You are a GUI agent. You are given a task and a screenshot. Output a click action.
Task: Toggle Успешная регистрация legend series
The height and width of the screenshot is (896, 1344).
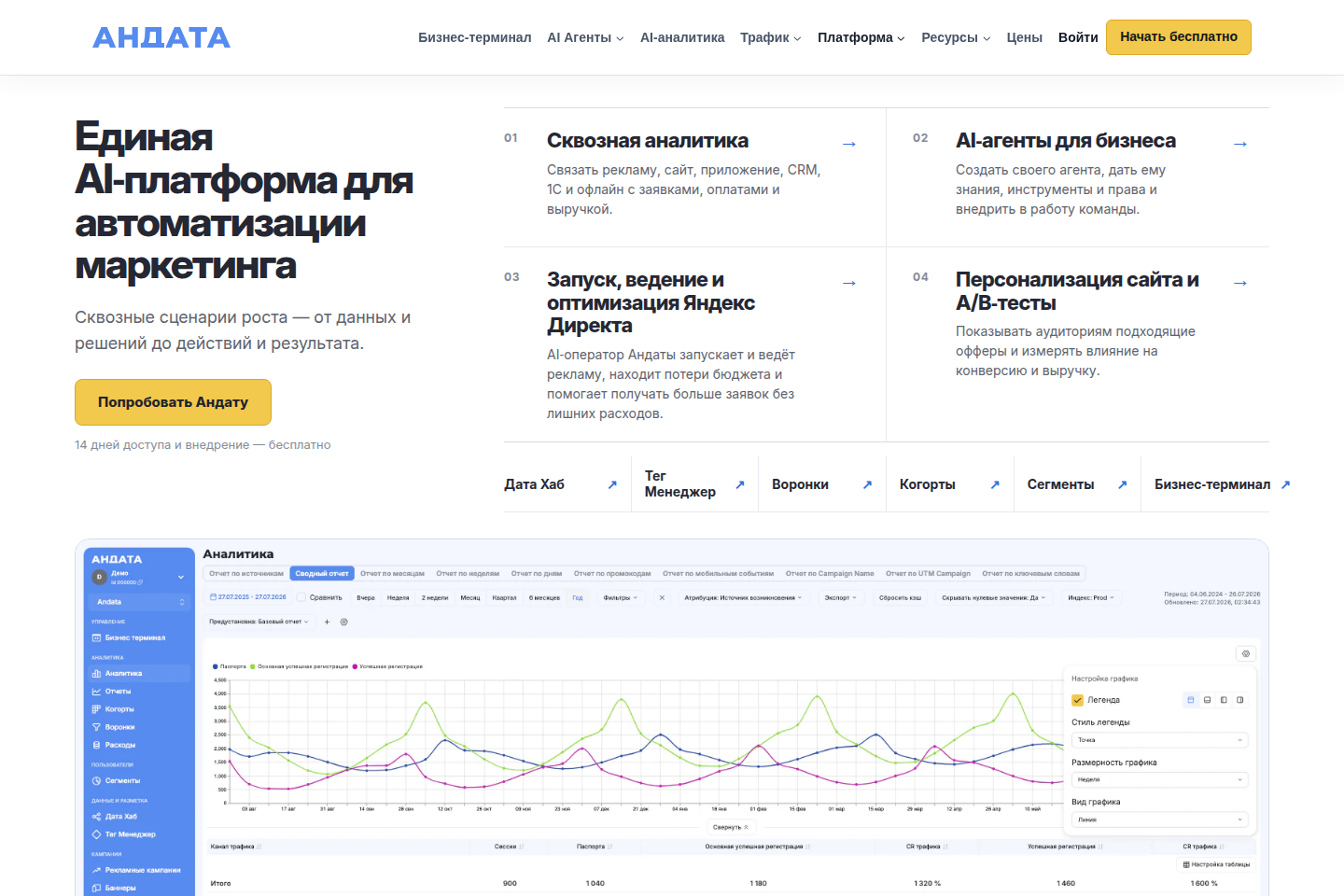pos(387,666)
